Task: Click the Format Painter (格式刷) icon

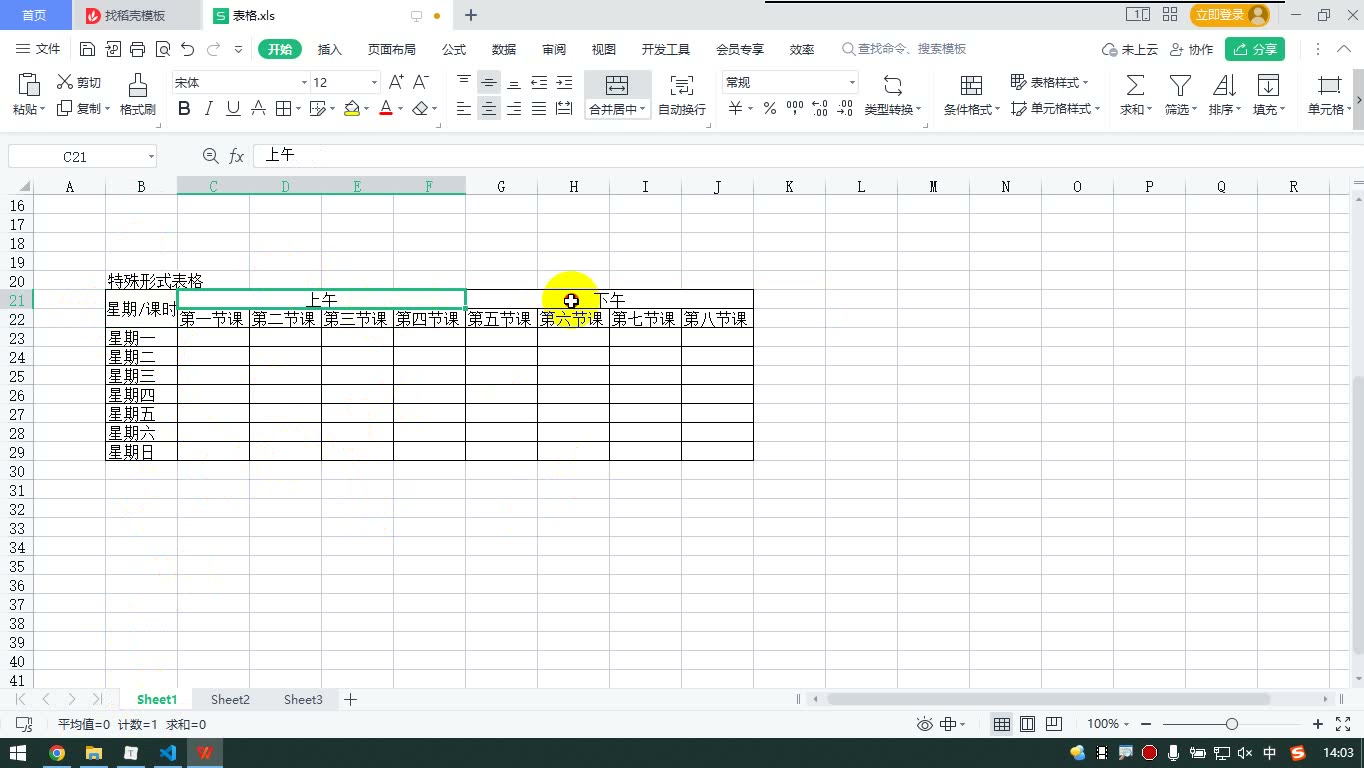Action: (138, 84)
